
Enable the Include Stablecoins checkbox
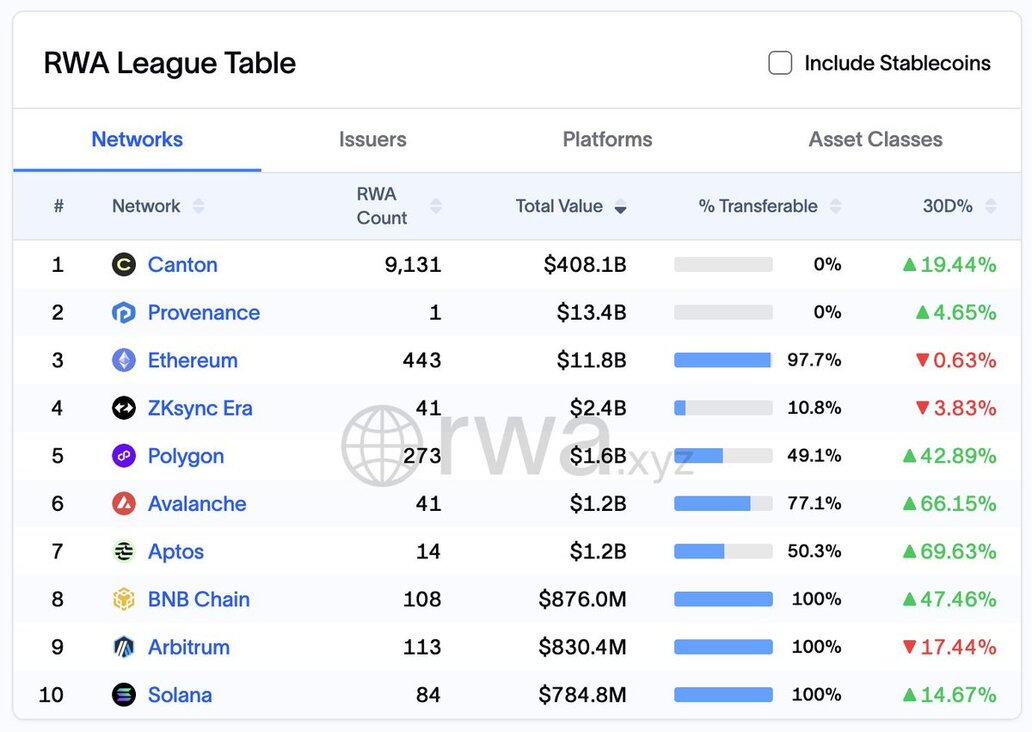pyautogui.click(x=780, y=63)
